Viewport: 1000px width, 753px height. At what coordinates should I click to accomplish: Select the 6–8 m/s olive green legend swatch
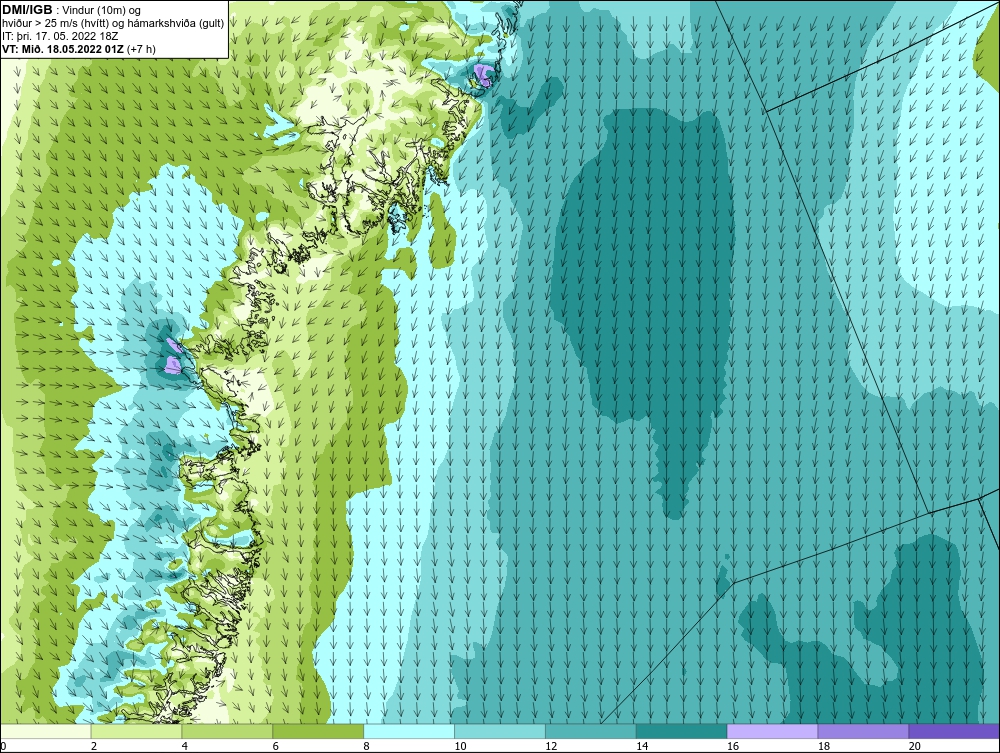click(x=318, y=731)
